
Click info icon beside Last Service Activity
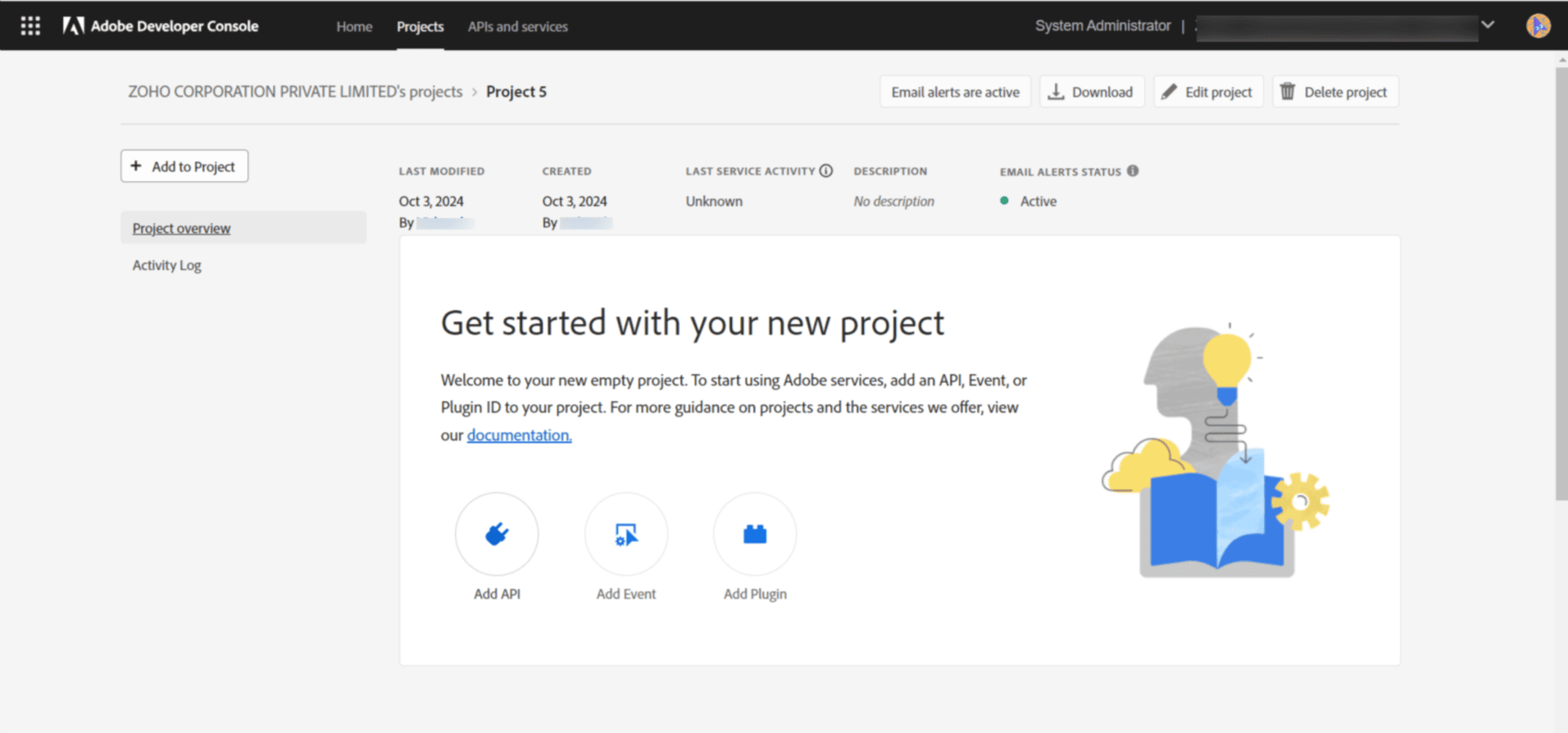coord(826,171)
